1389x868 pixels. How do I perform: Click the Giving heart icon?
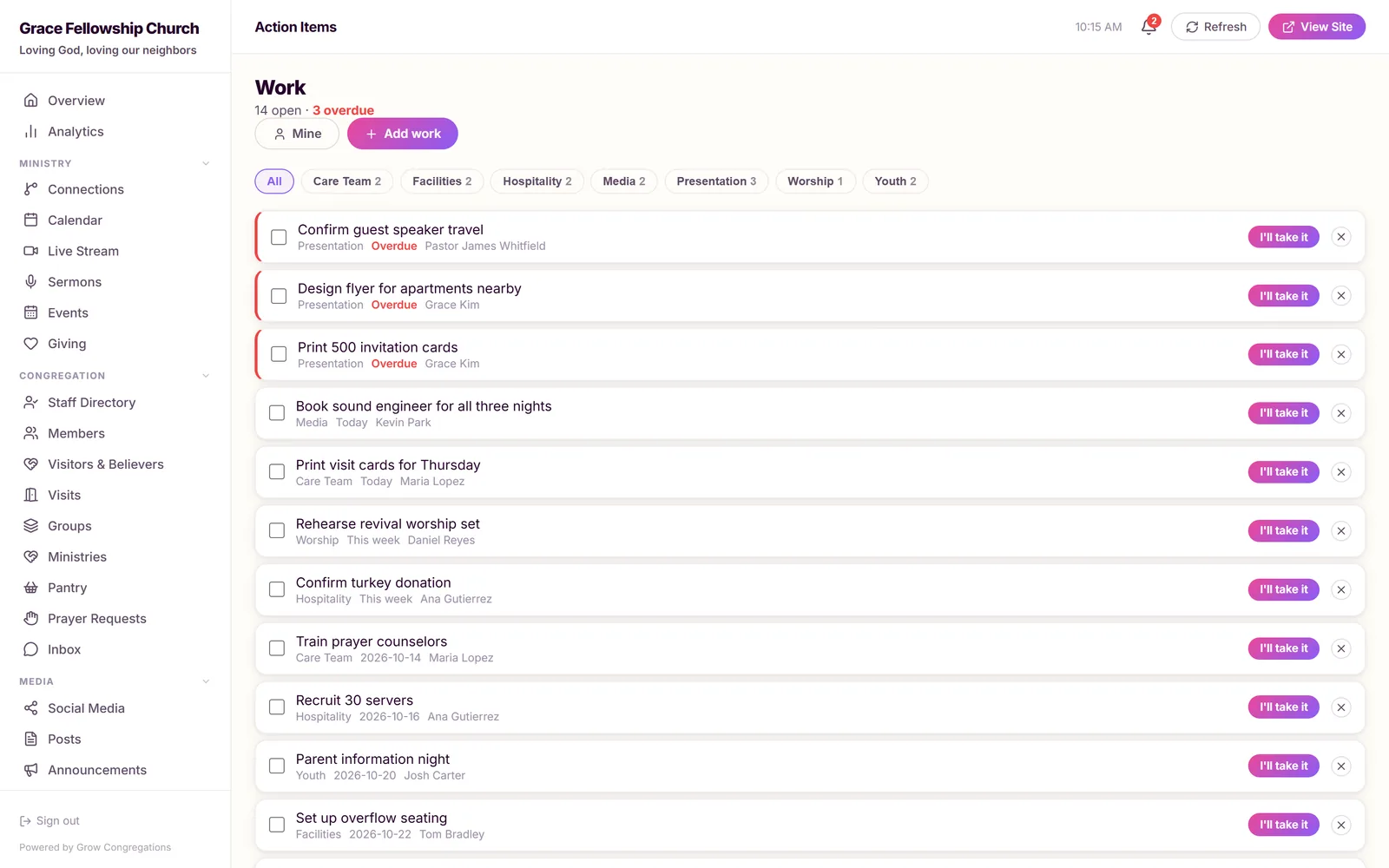pyautogui.click(x=31, y=344)
